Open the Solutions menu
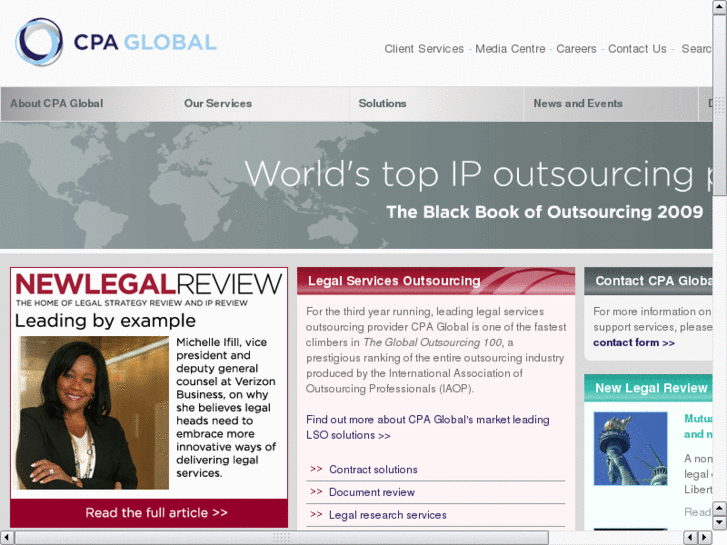The height and width of the screenshot is (545, 727). point(383,103)
